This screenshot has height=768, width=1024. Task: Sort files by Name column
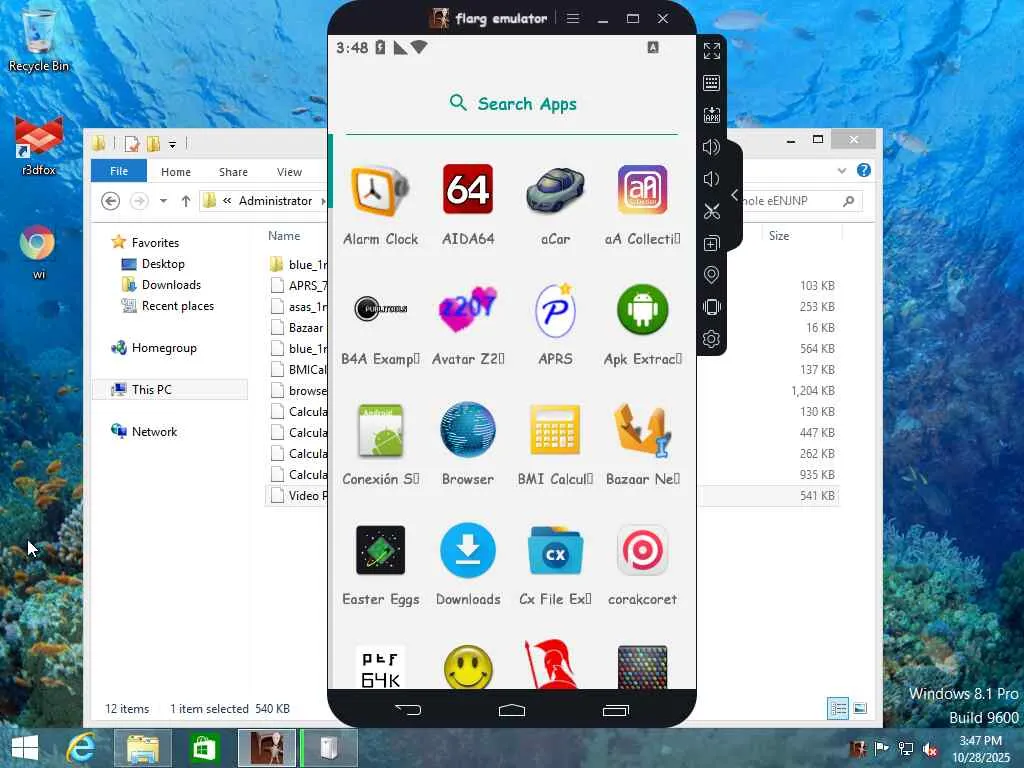[284, 236]
